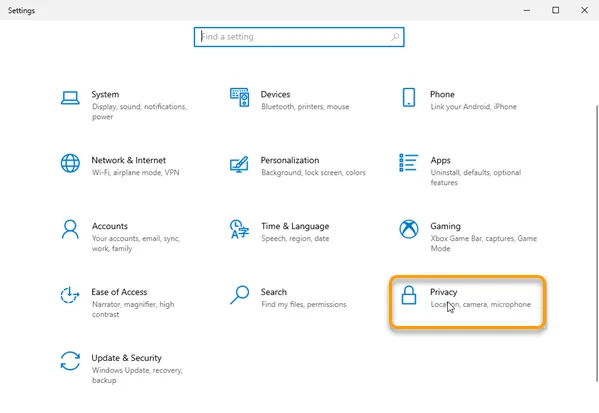599x413 pixels.
Task: Open the Ease of Access icon
Action: pos(70,295)
